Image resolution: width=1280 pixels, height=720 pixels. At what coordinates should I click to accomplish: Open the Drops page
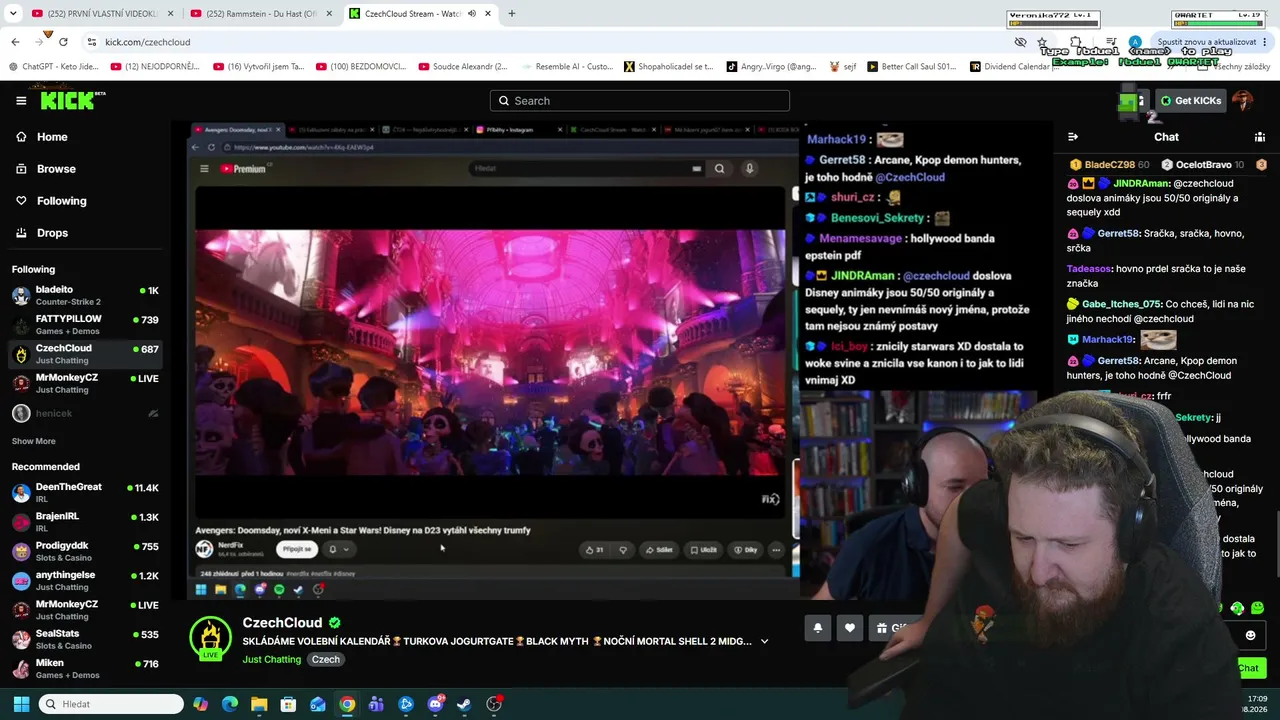[52, 233]
